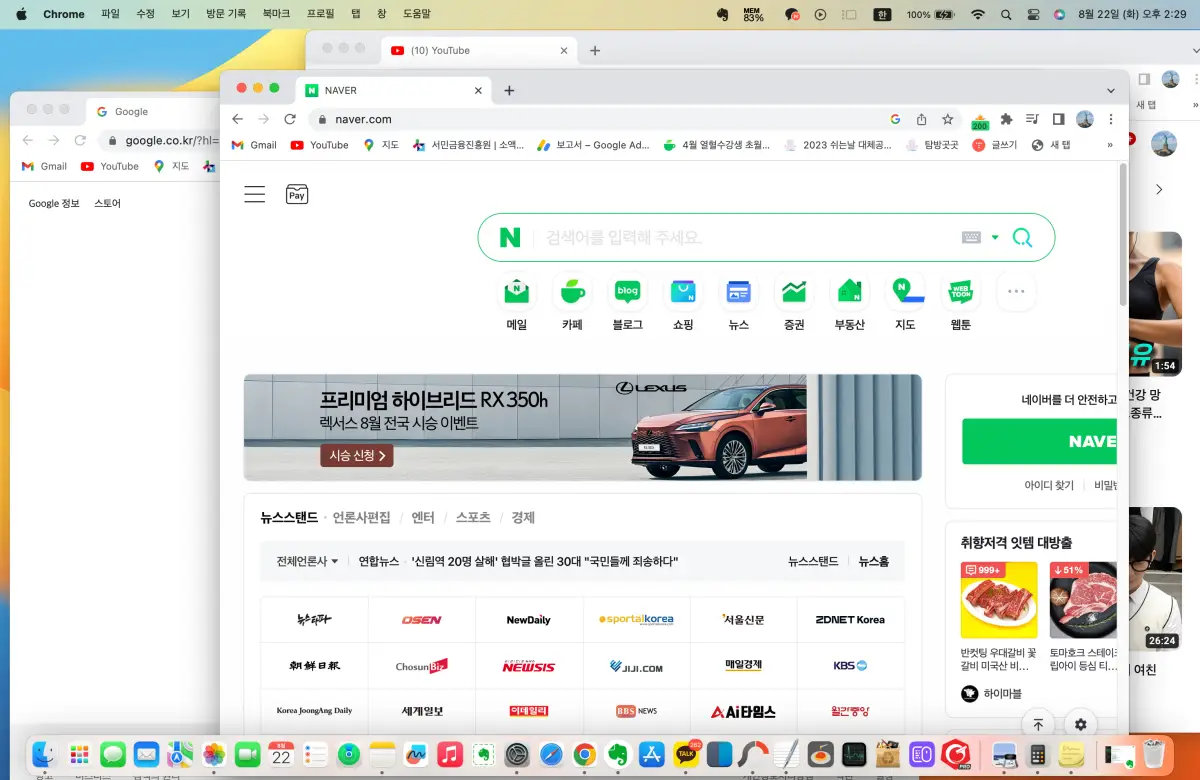
Task: Open the 뉴스홈 link
Action: [874, 562]
